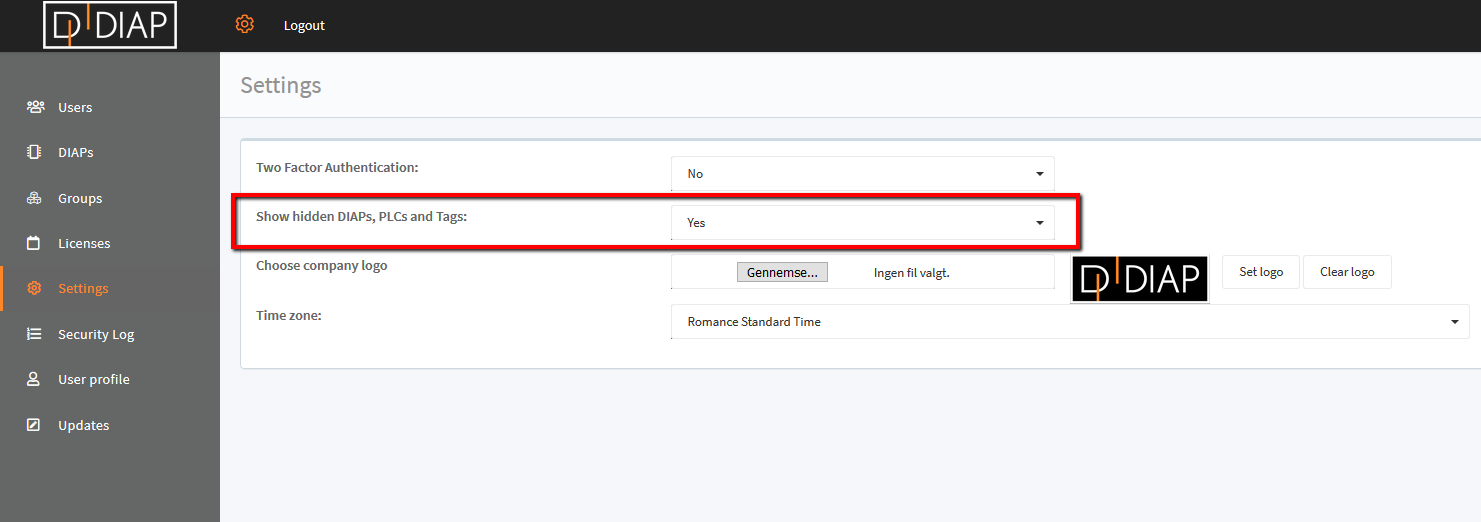1481x522 pixels.
Task: Open the Security Log page
Action: pyautogui.click(x=96, y=334)
